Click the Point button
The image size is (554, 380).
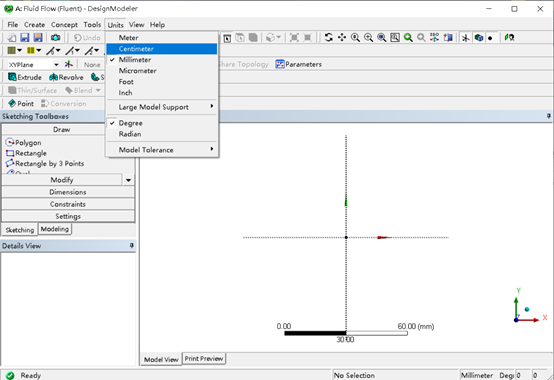coord(21,103)
